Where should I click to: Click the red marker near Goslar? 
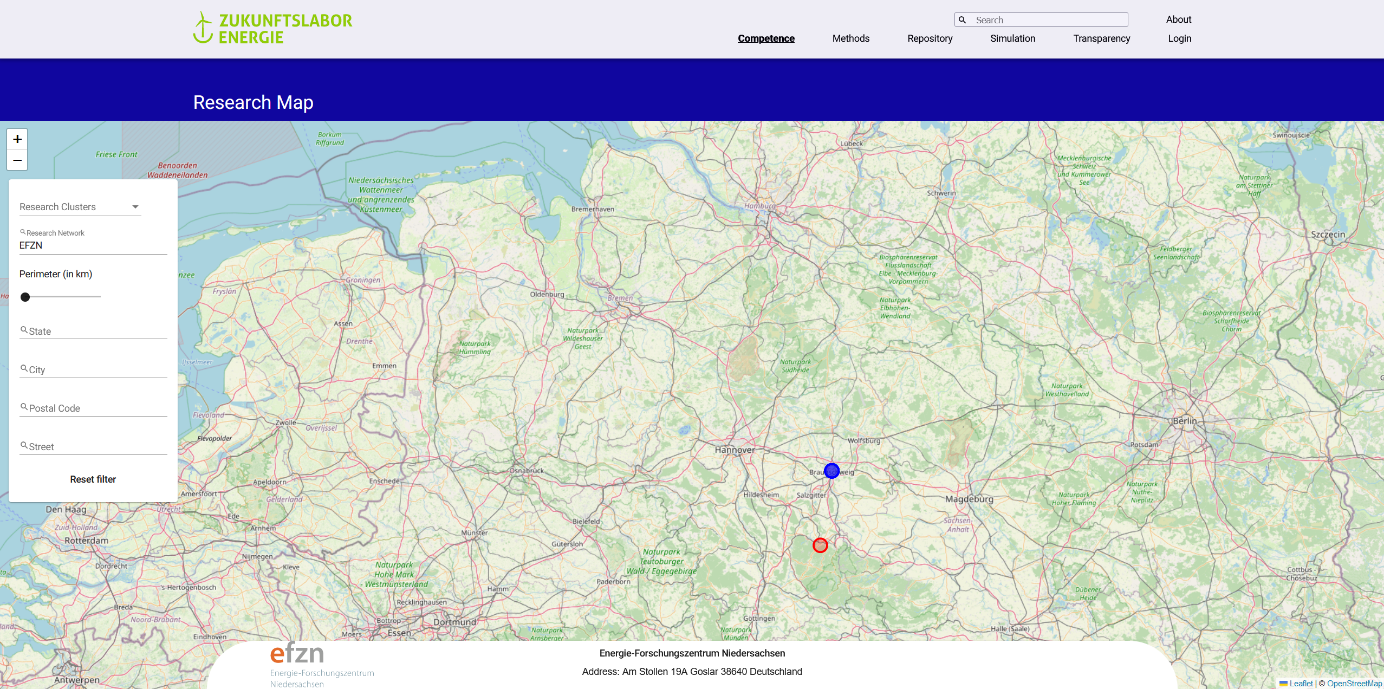pos(820,545)
